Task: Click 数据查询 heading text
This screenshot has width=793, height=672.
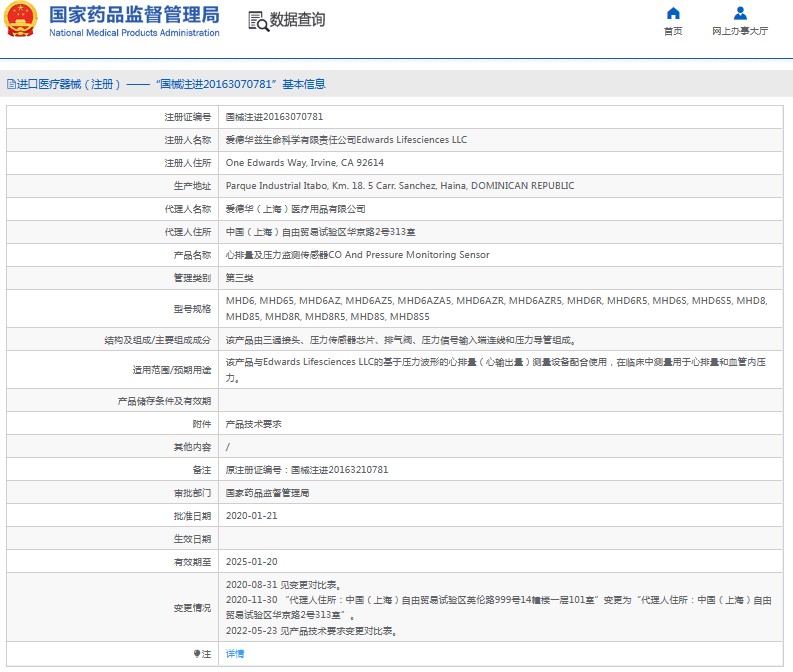Action: (297, 20)
